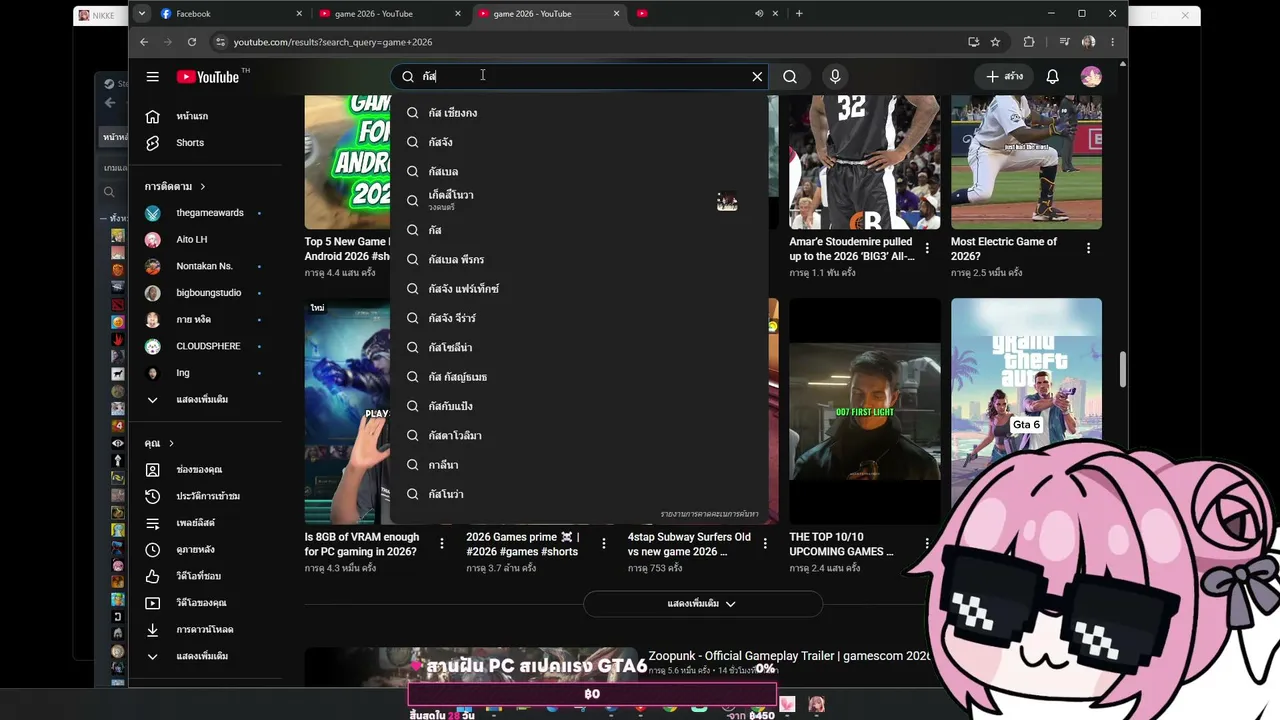
Task: Select the suggestion 'กัสจัง'
Action: tap(580, 142)
